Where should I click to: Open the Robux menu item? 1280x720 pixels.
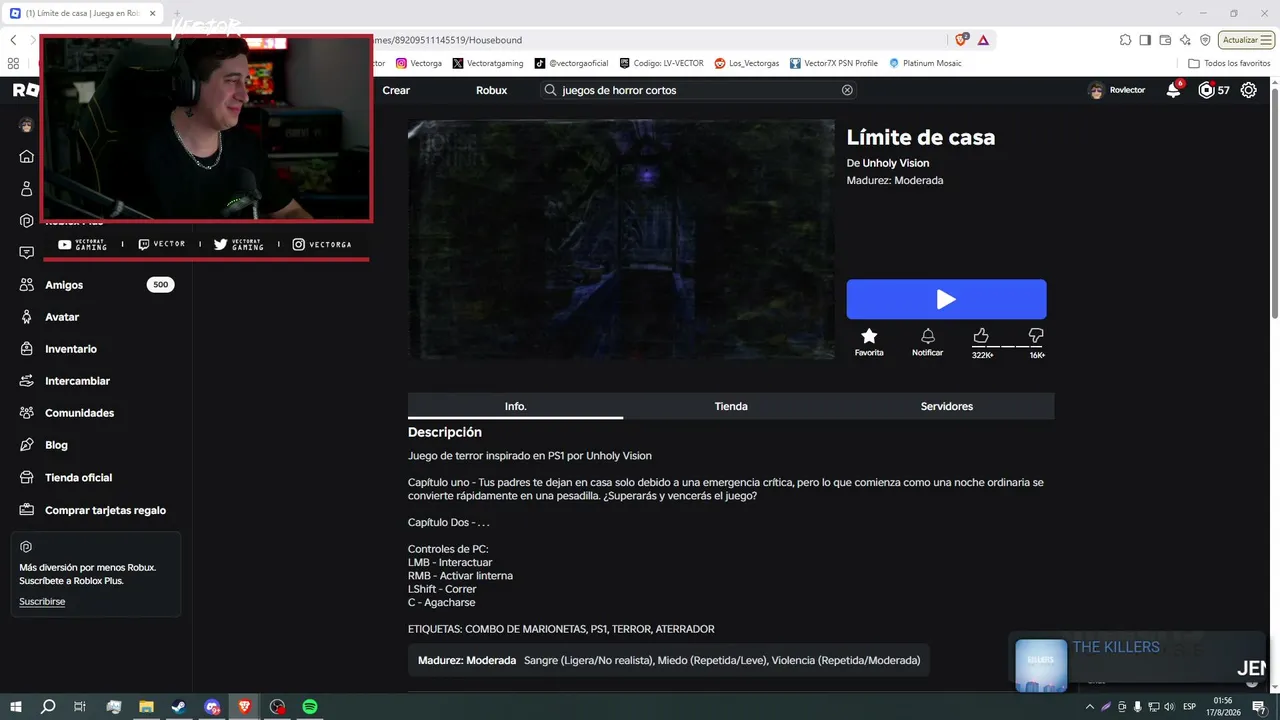click(491, 90)
